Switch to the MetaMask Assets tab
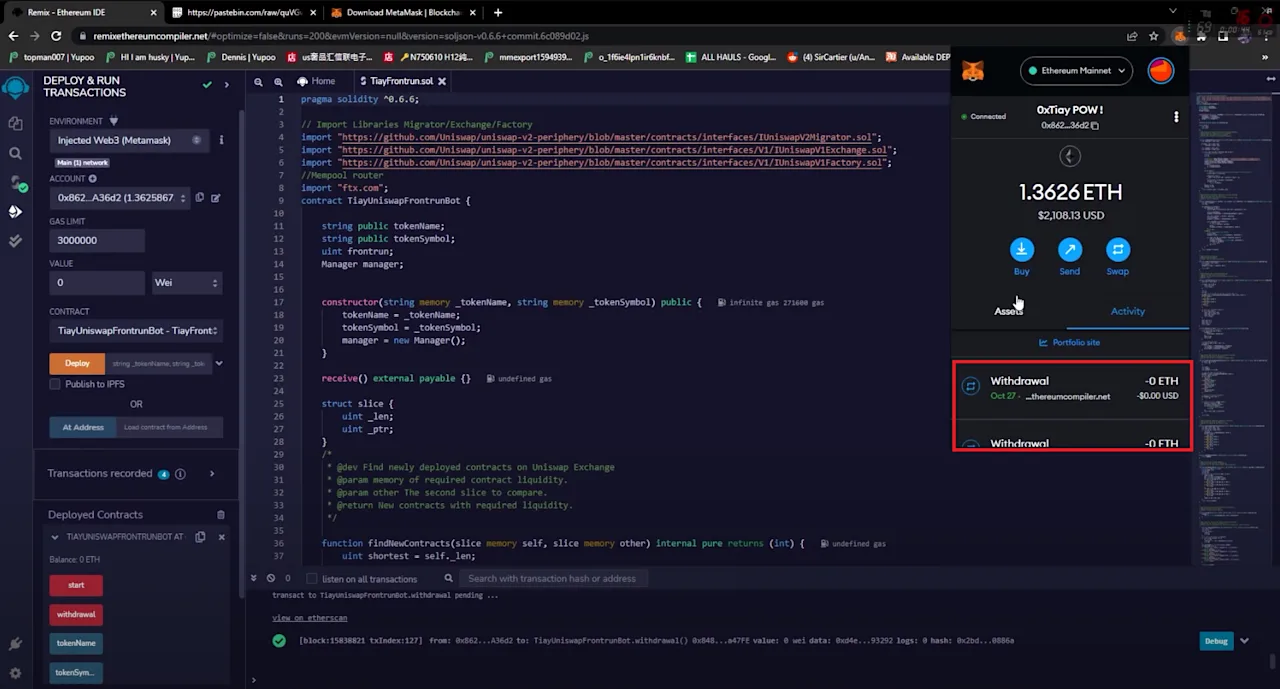This screenshot has width=1280, height=689. pos(1008,311)
